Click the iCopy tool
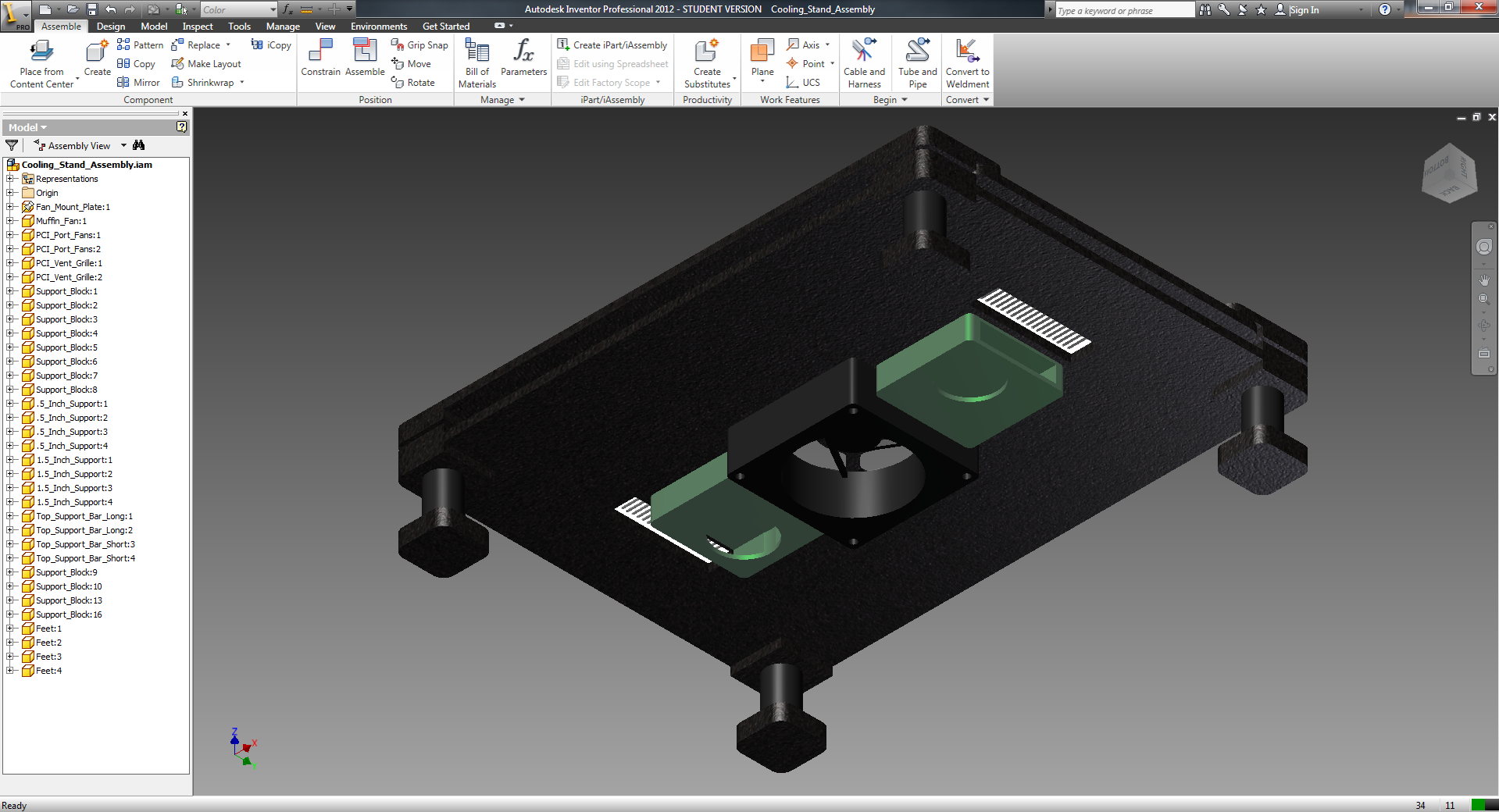Image resolution: width=1499 pixels, height=812 pixels. tap(271, 45)
